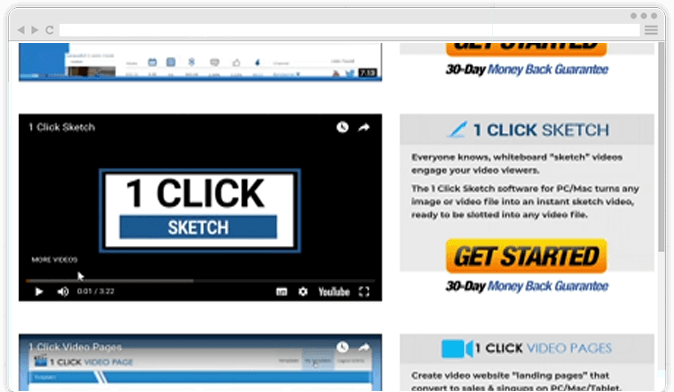Click the browser back arrow
This screenshot has width=674, height=392.
pos(21,30)
